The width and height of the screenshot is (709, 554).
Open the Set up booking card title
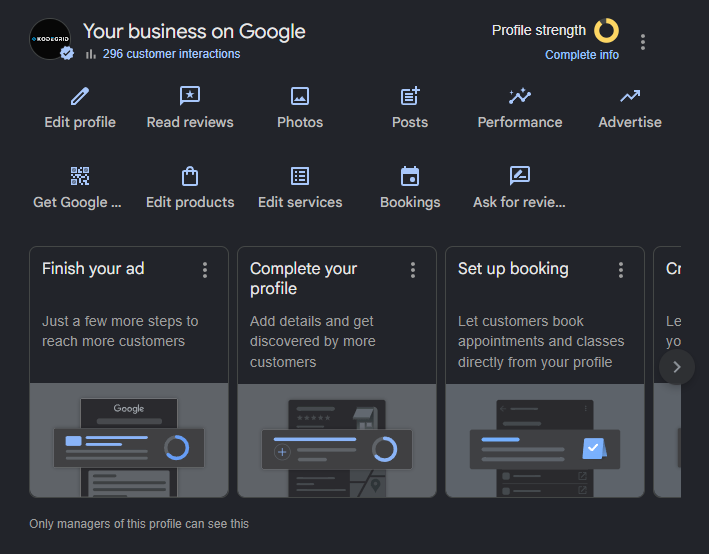click(x=513, y=269)
